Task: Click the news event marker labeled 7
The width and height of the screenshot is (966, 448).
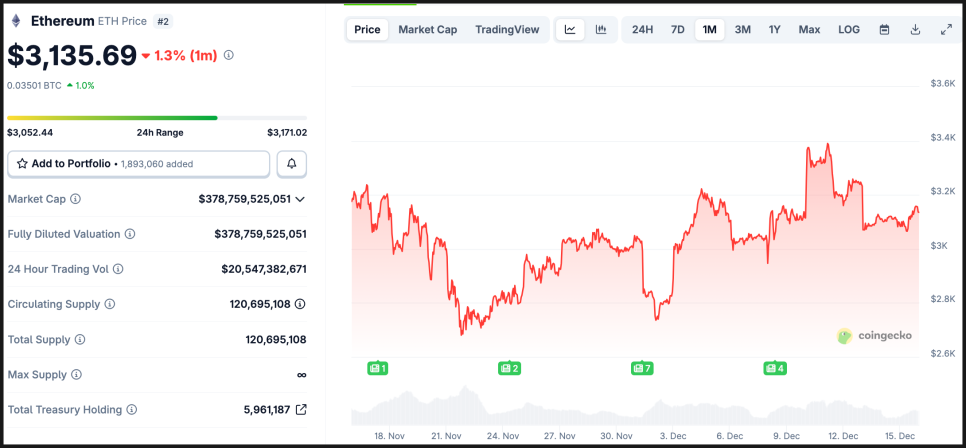Action: click(x=642, y=368)
